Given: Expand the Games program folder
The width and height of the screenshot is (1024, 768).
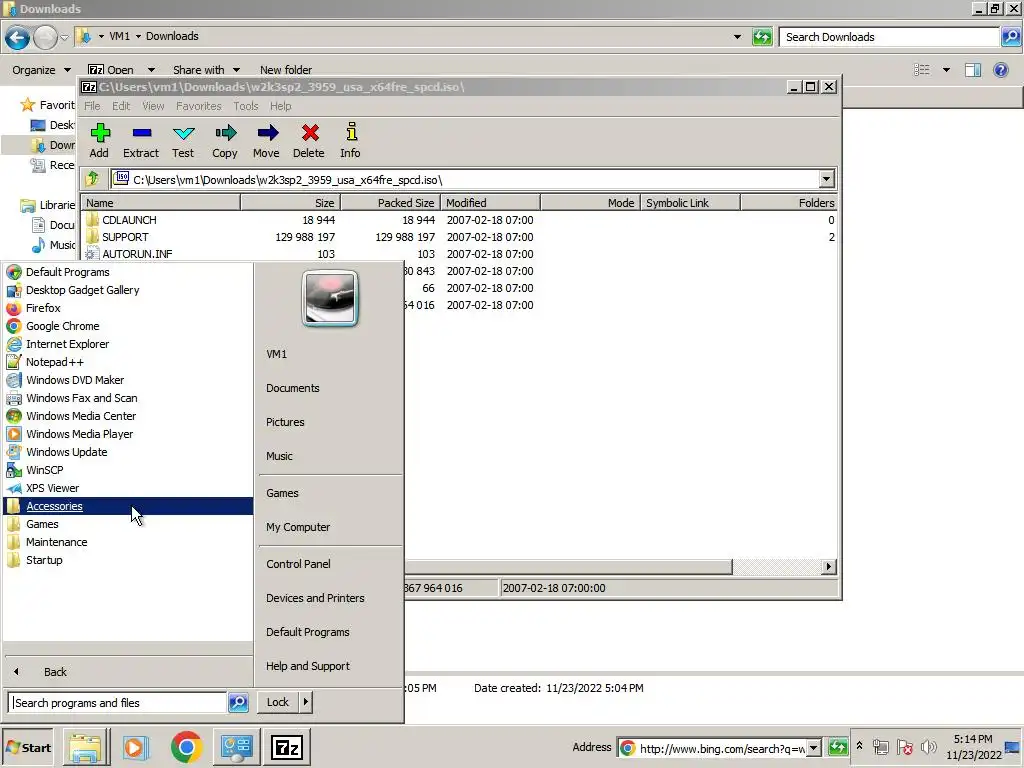Looking at the screenshot, I should click(x=42, y=524).
